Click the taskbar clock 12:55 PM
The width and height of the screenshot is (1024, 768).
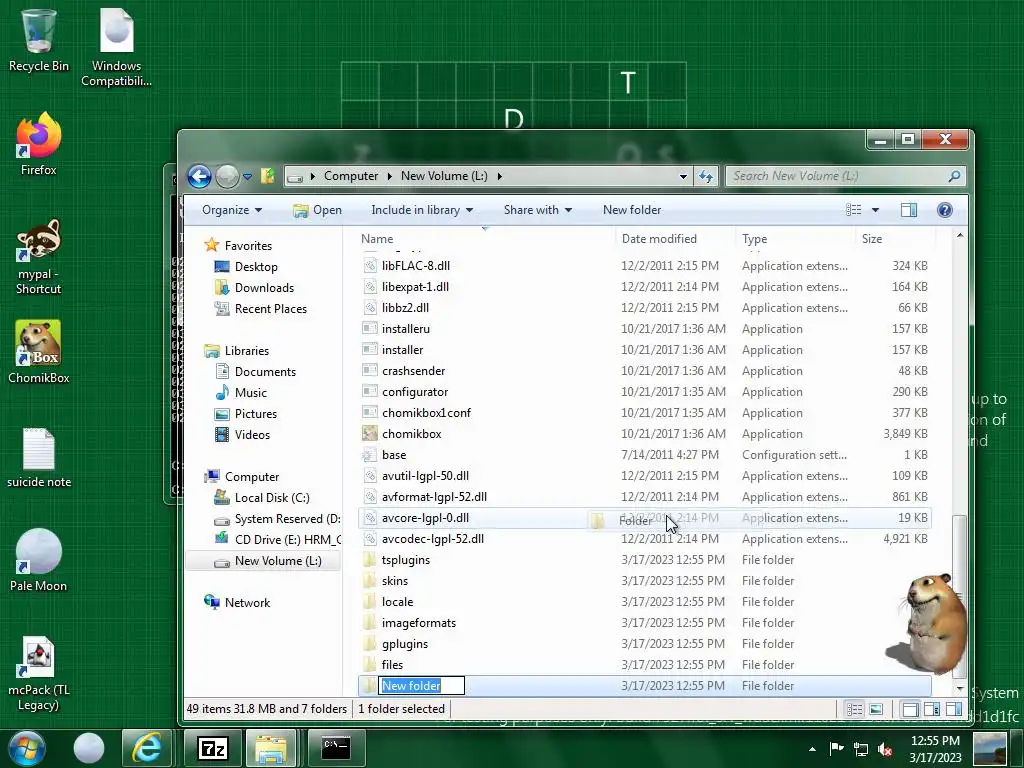pyautogui.click(x=935, y=748)
